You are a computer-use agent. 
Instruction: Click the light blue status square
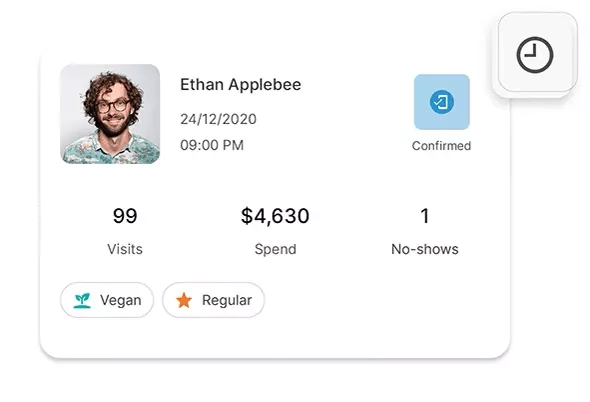pos(442,102)
